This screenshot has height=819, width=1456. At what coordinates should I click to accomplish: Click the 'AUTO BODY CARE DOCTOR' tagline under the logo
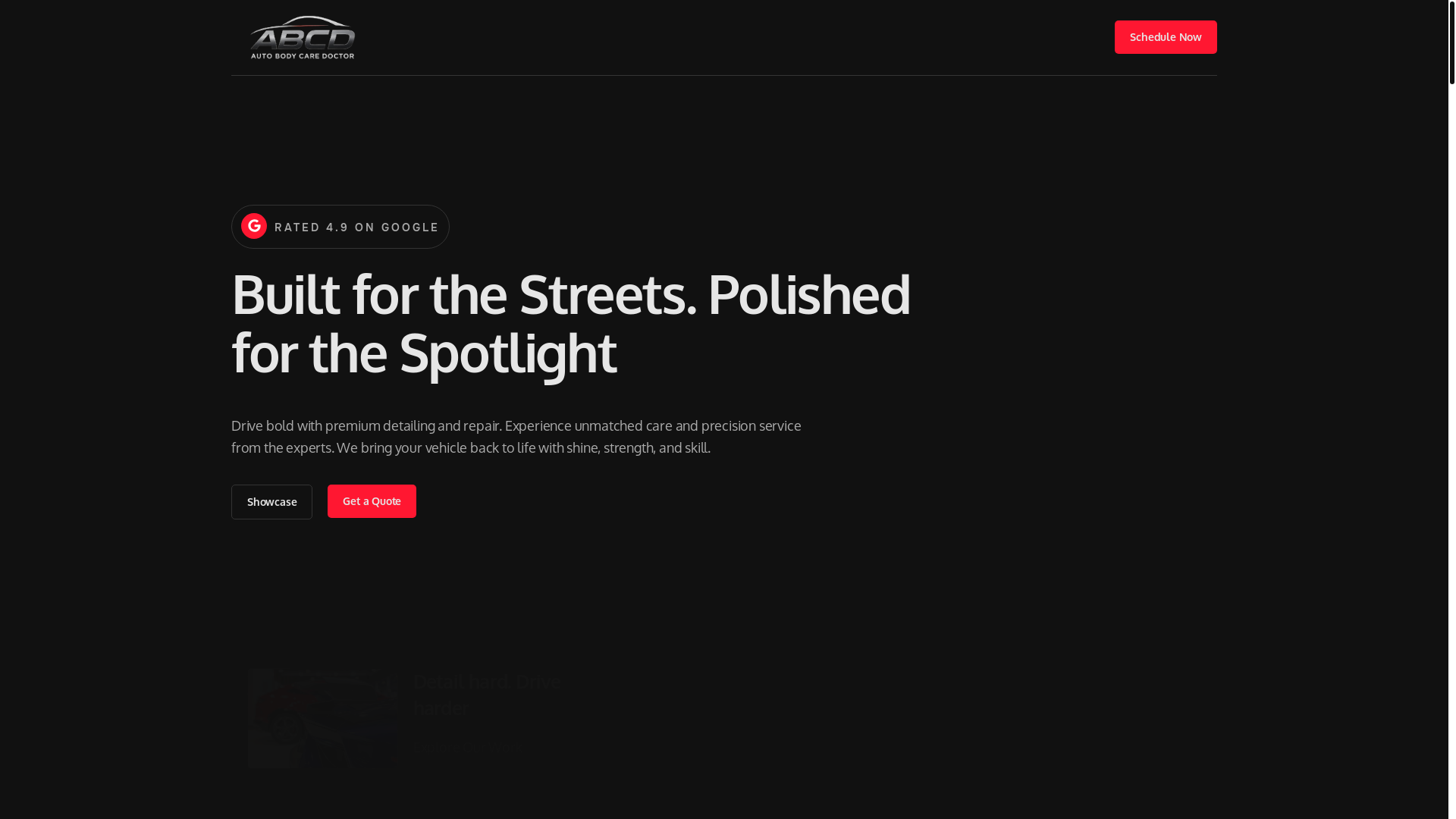(x=303, y=55)
